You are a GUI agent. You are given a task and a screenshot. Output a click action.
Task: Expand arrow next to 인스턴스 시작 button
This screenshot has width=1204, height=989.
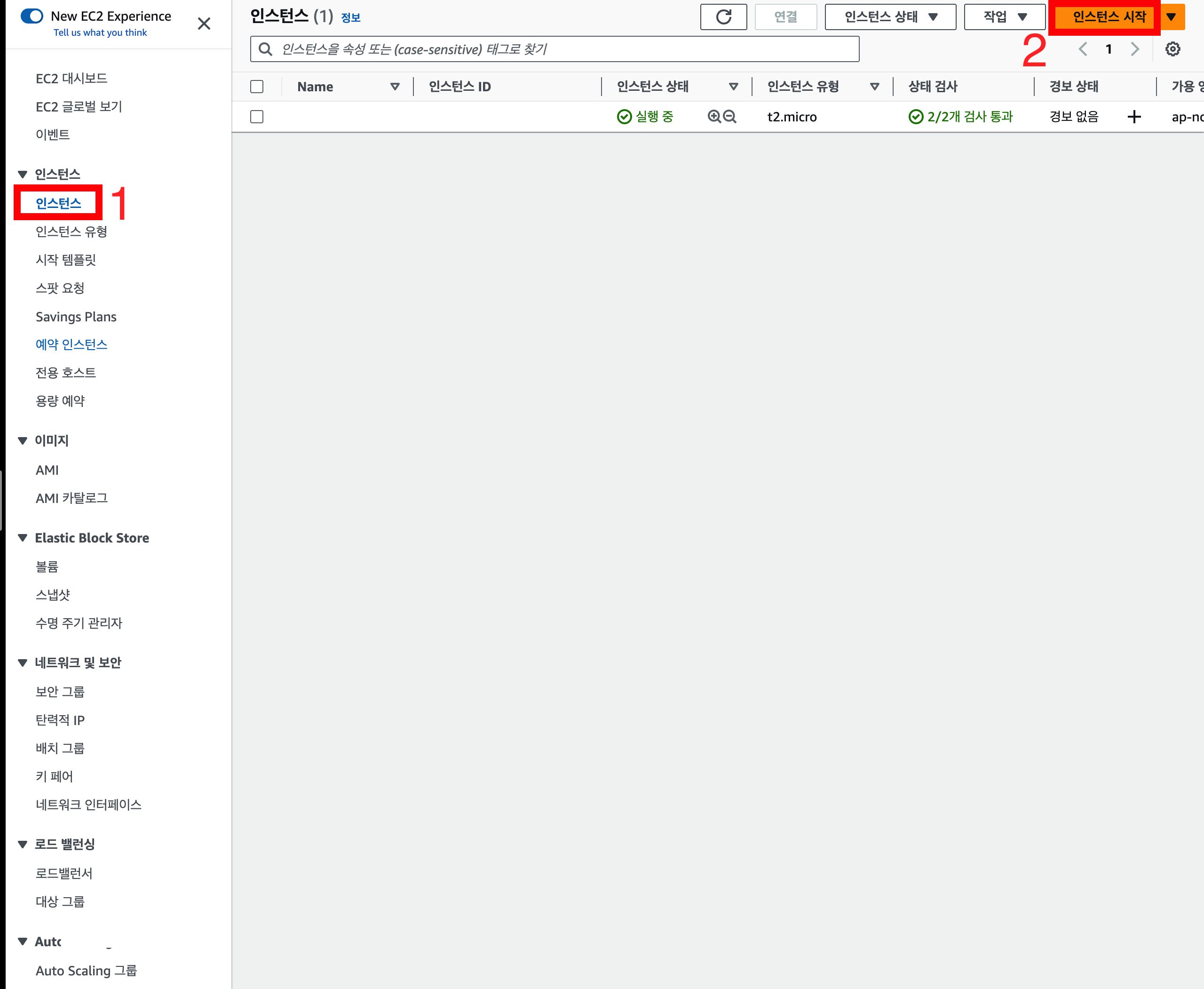1171,17
